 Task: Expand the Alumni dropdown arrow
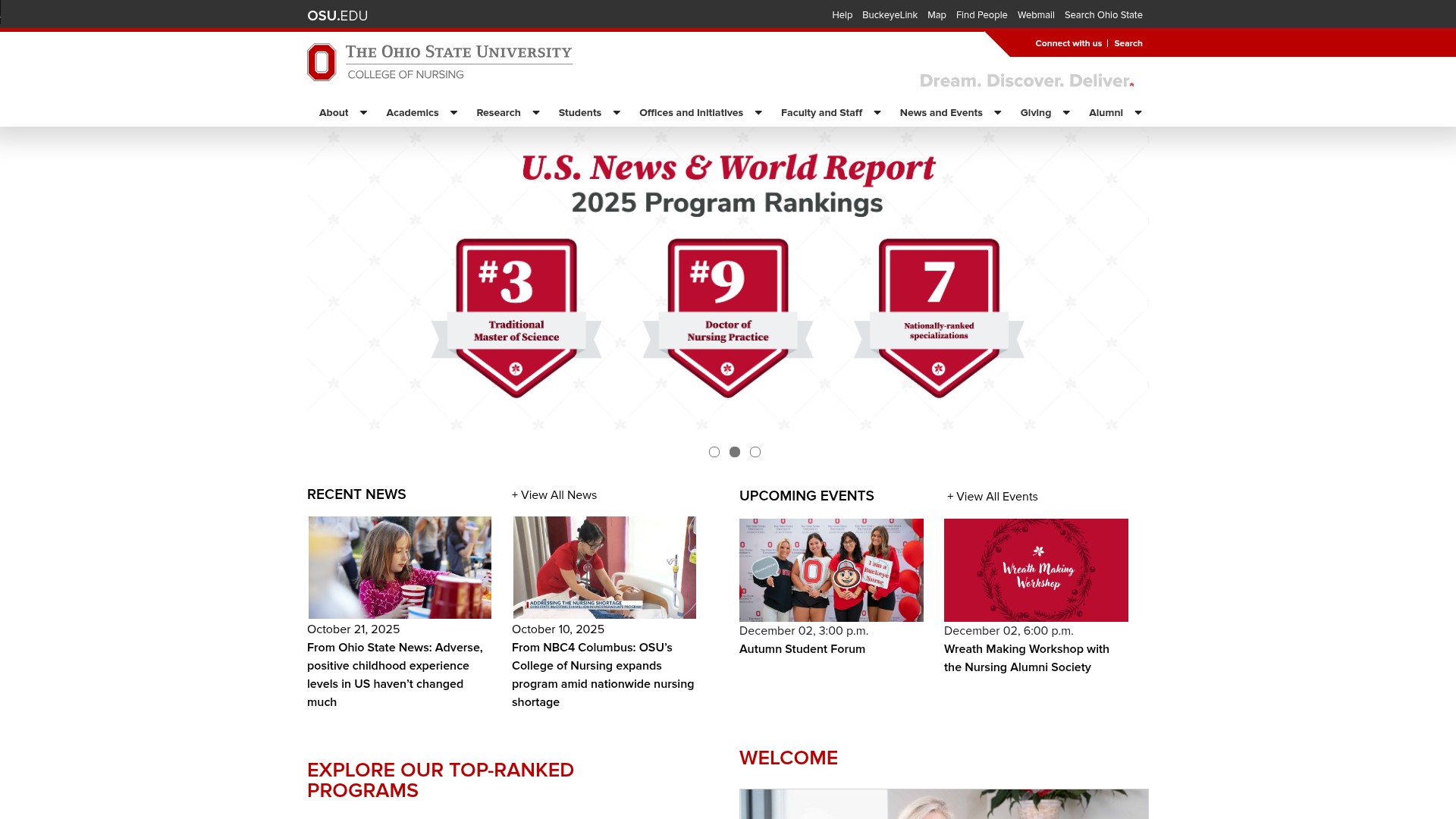[1138, 112]
